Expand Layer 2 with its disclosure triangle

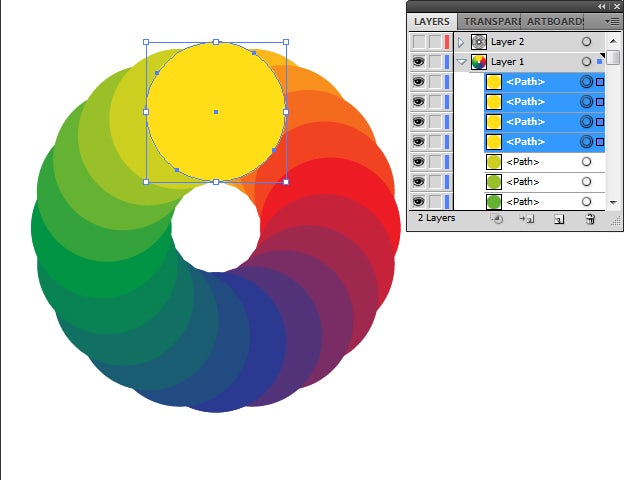[461, 42]
